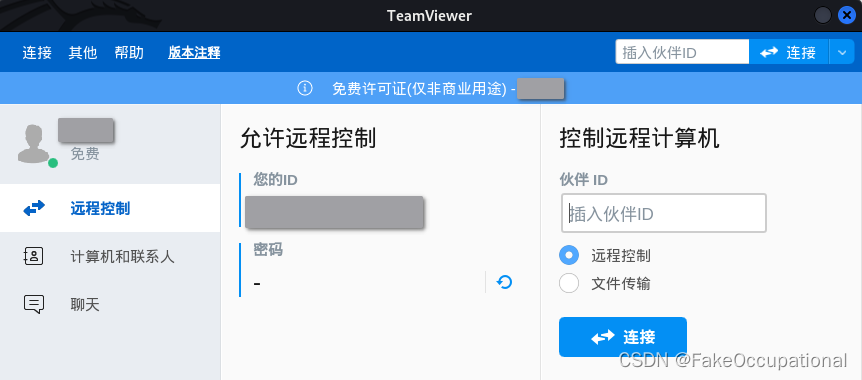Open the 其他 menu
Screen dimensions: 862x380
[83, 53]
